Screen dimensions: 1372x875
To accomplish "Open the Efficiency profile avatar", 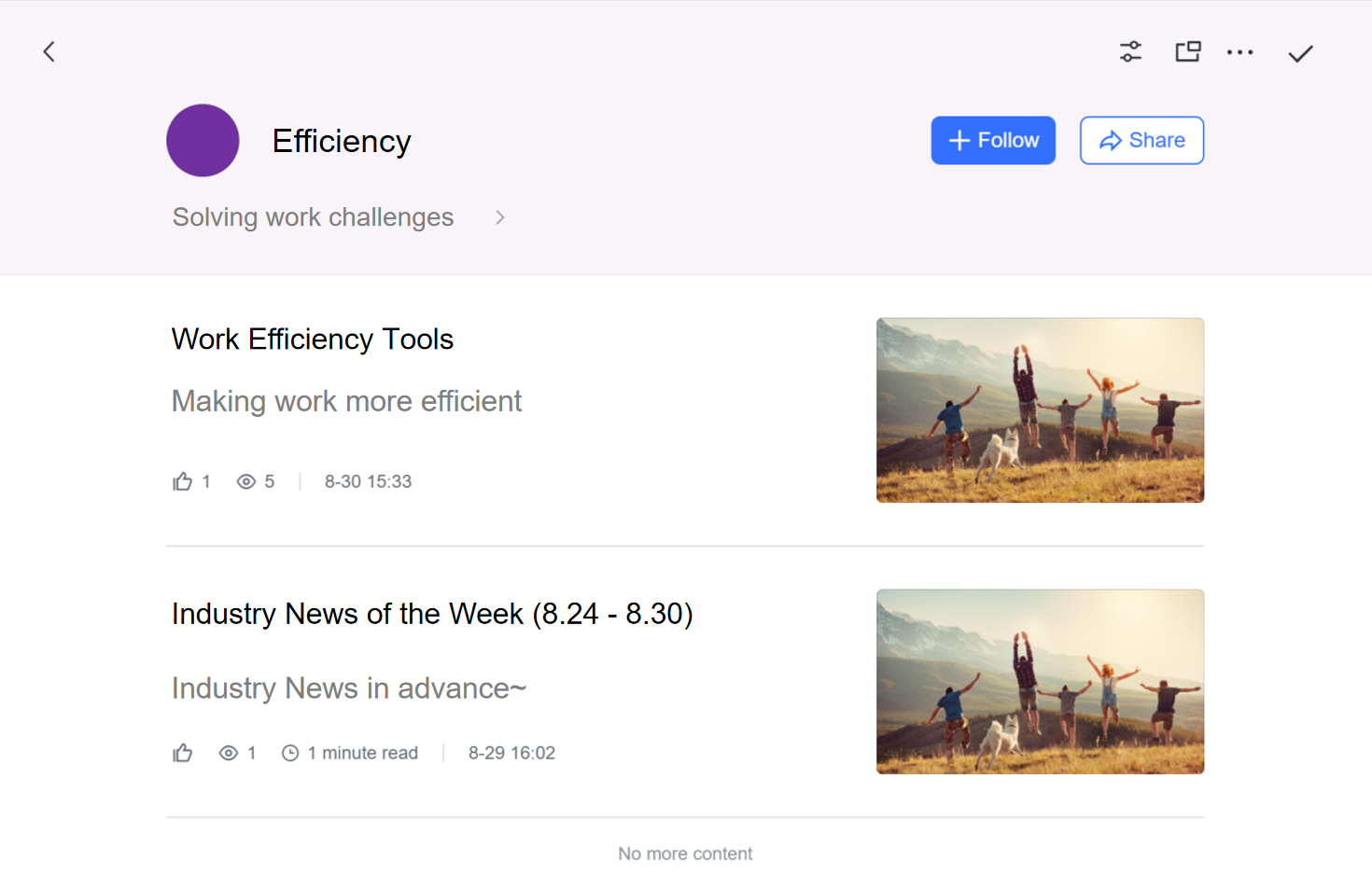I will [x=203, y=140].
